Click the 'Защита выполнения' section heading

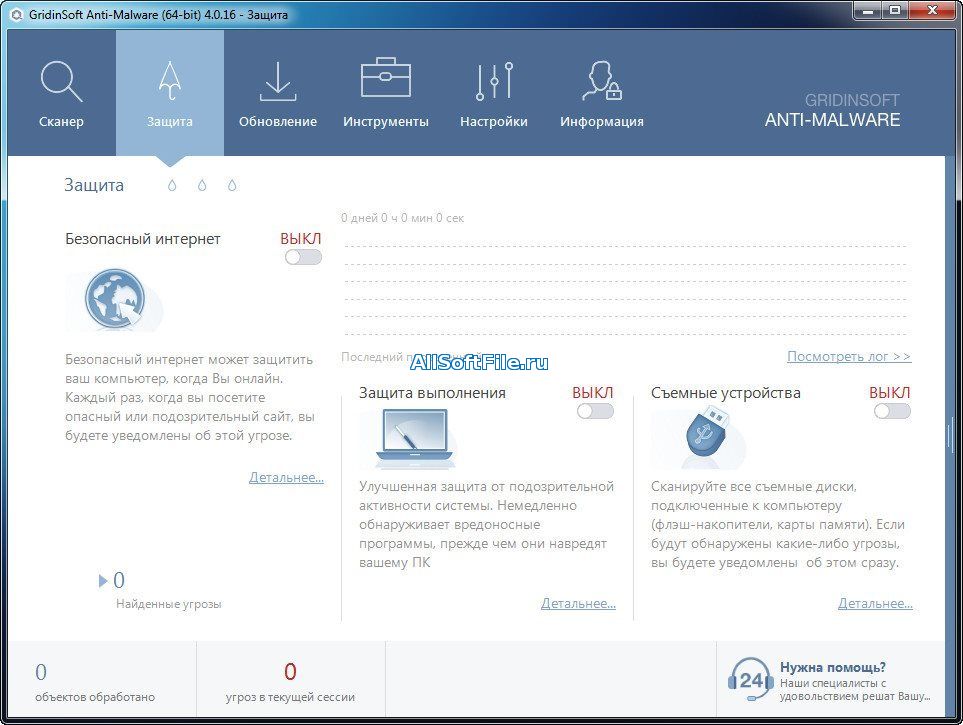point(432,393)
